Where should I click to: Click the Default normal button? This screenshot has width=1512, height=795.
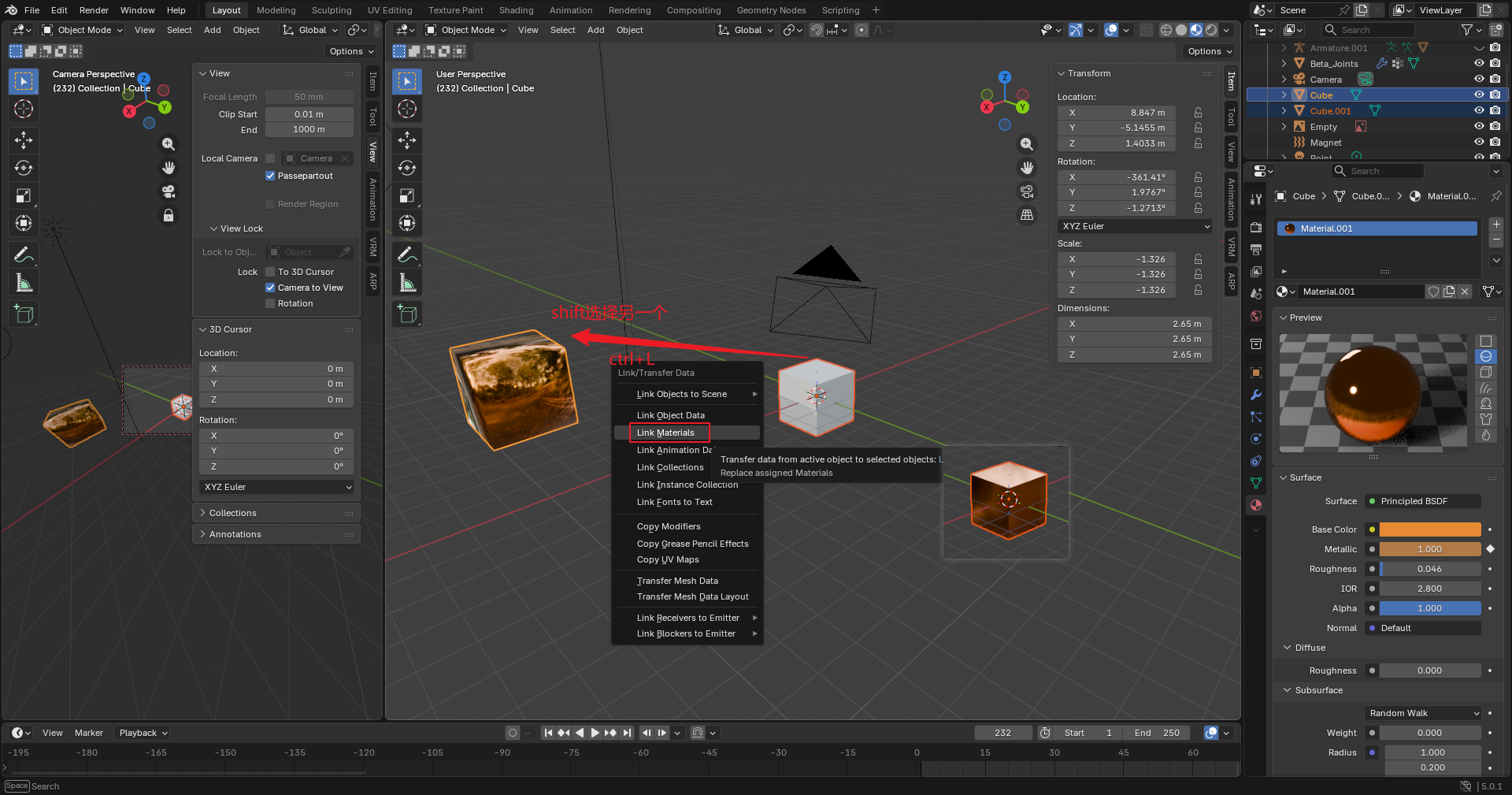[1423, 628]
